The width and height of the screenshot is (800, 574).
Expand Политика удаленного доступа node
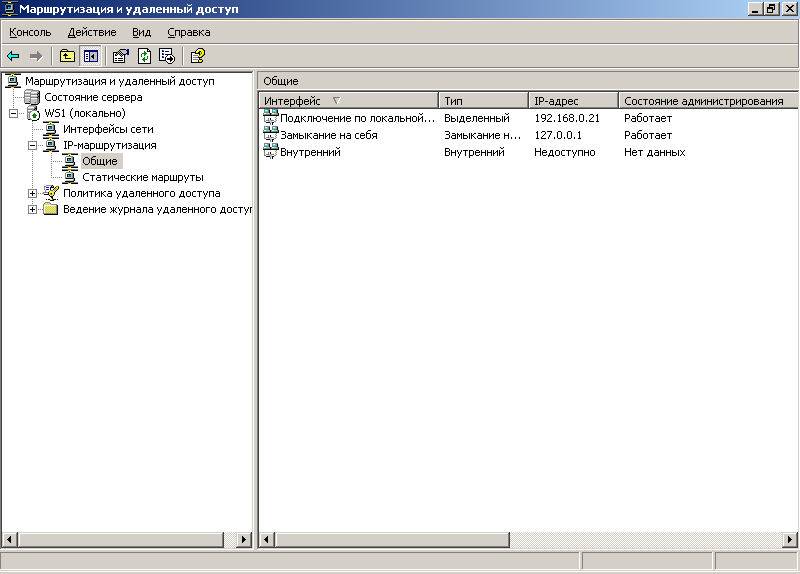click(33, 193)
